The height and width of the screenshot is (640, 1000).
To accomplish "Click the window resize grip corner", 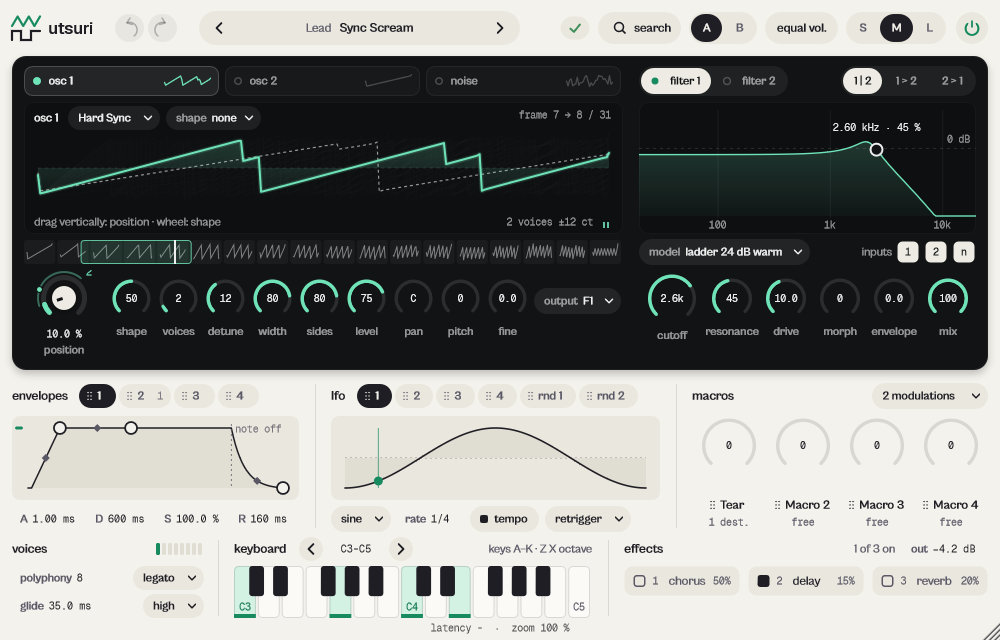I will pyautogui.click(x=992, y=632).
